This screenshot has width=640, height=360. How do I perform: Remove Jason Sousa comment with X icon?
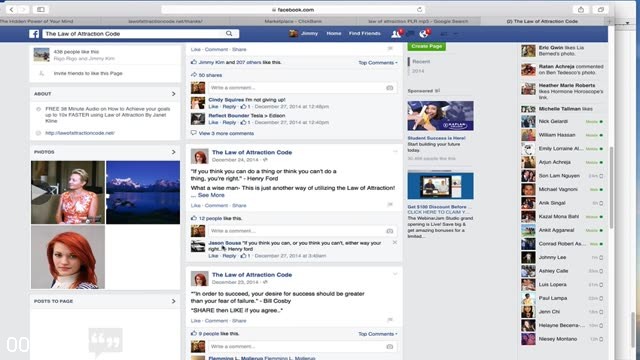coord(395,242)
